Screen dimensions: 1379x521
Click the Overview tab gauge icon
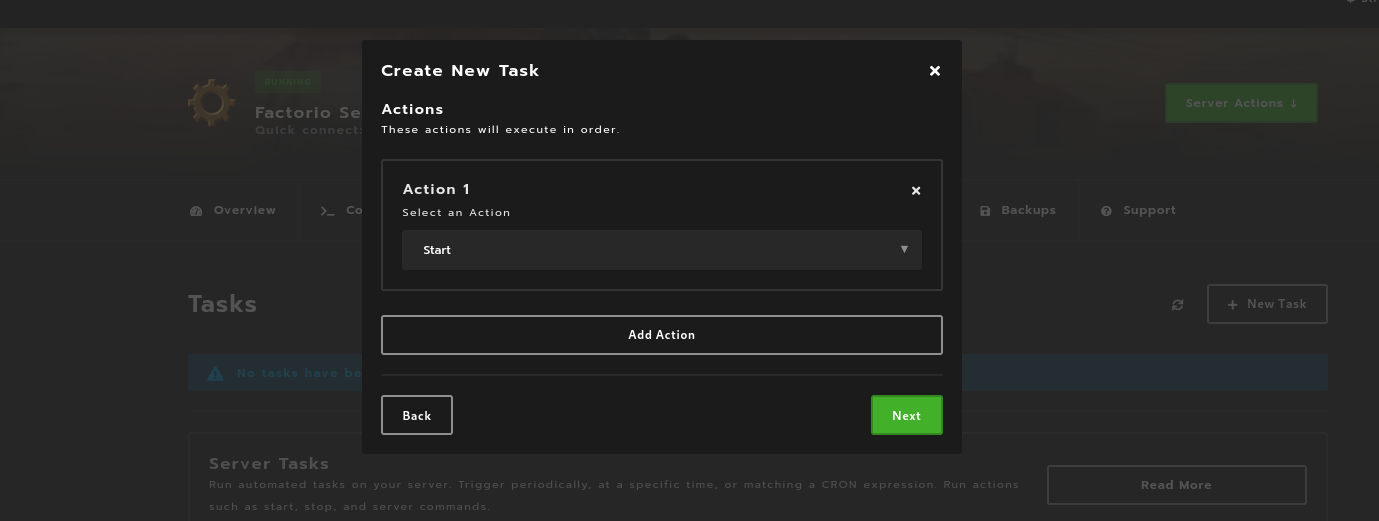click(196, 211)
